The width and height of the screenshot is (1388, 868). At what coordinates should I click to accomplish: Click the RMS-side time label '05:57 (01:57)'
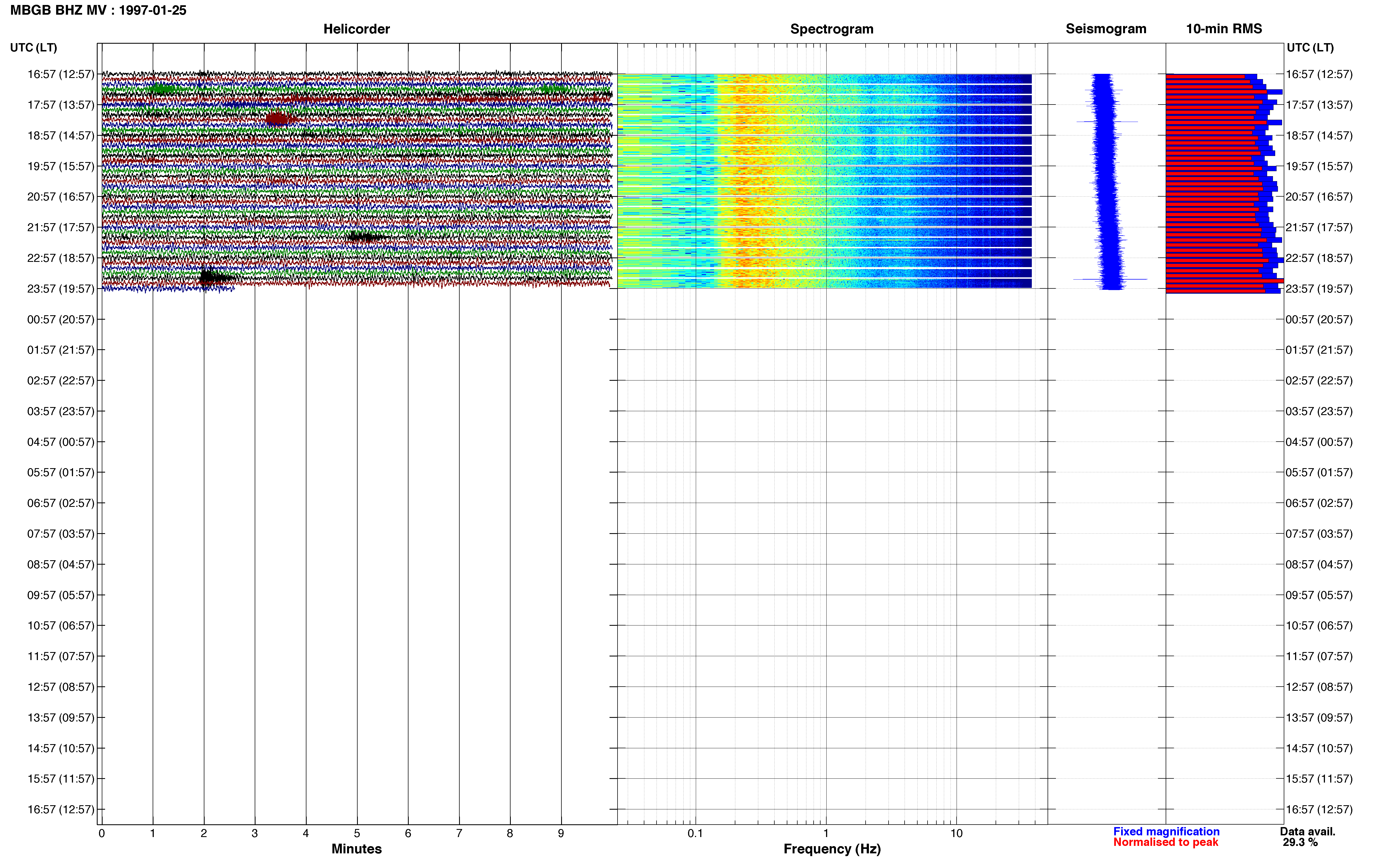coord(1319,472)
